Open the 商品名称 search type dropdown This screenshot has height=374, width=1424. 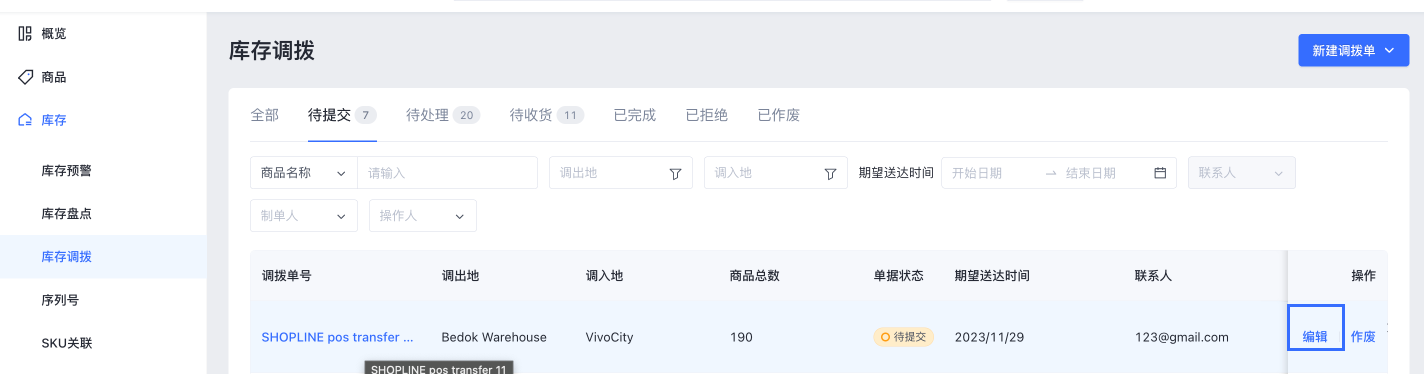point(304,173)
